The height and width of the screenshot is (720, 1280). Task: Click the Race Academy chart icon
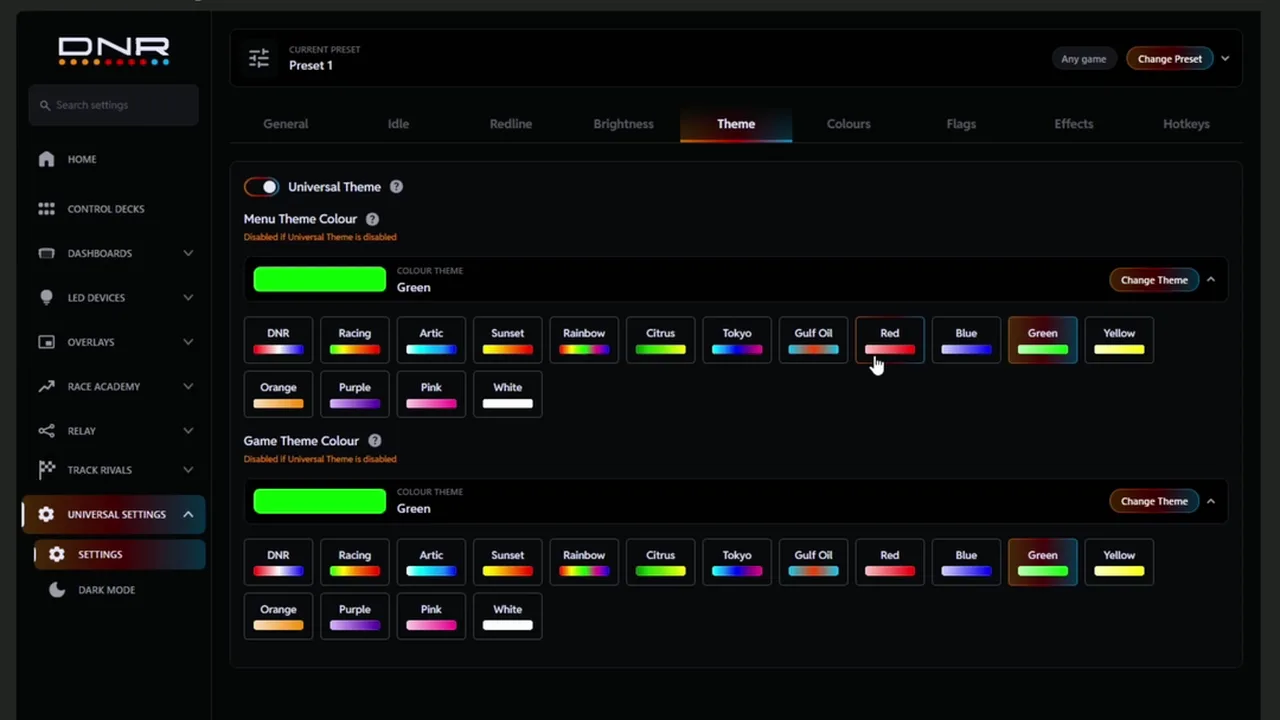point(46,386)
